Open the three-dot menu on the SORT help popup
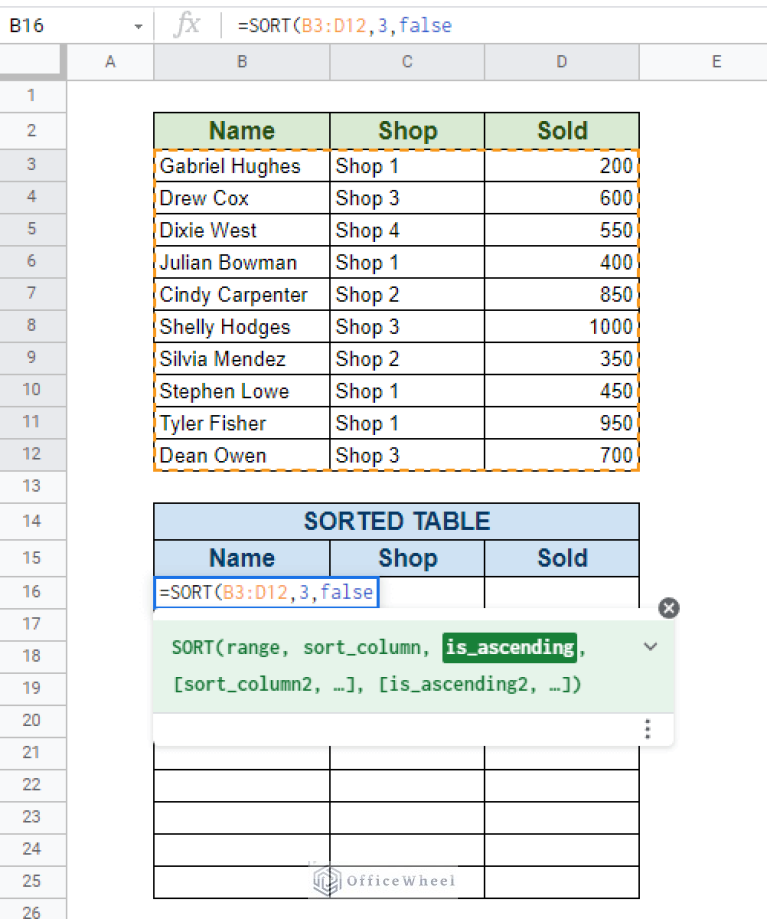The height and width of the screenshot is (919, 767). (x=647, y=730)
